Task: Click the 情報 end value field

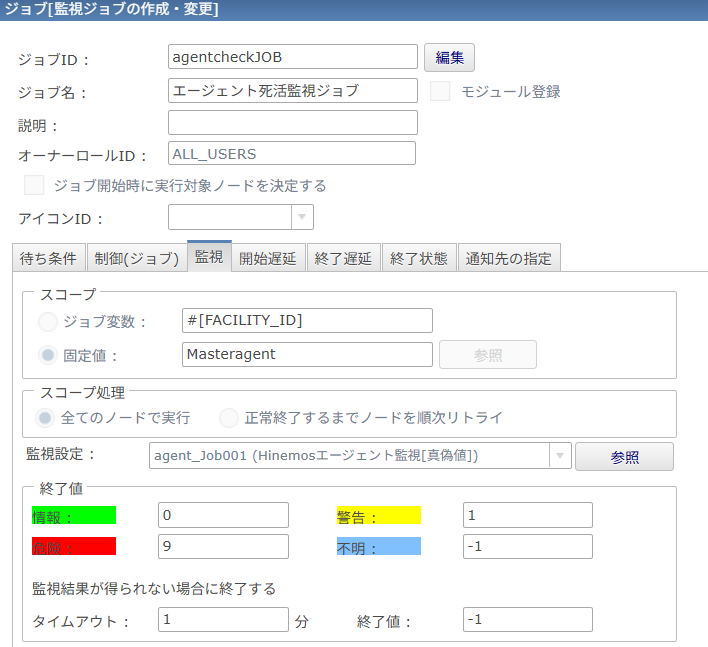Action: [x=223, y=515]
